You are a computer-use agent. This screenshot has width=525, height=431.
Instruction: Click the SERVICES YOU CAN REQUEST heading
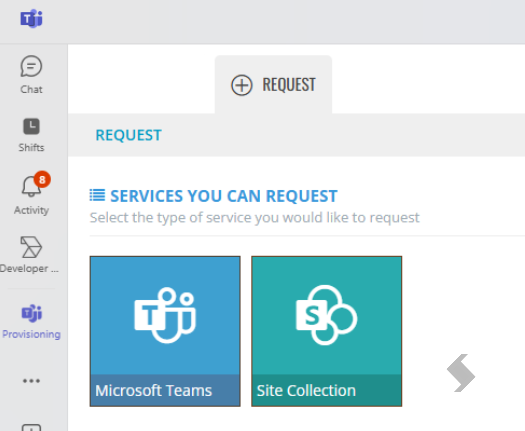click(224, 196)
